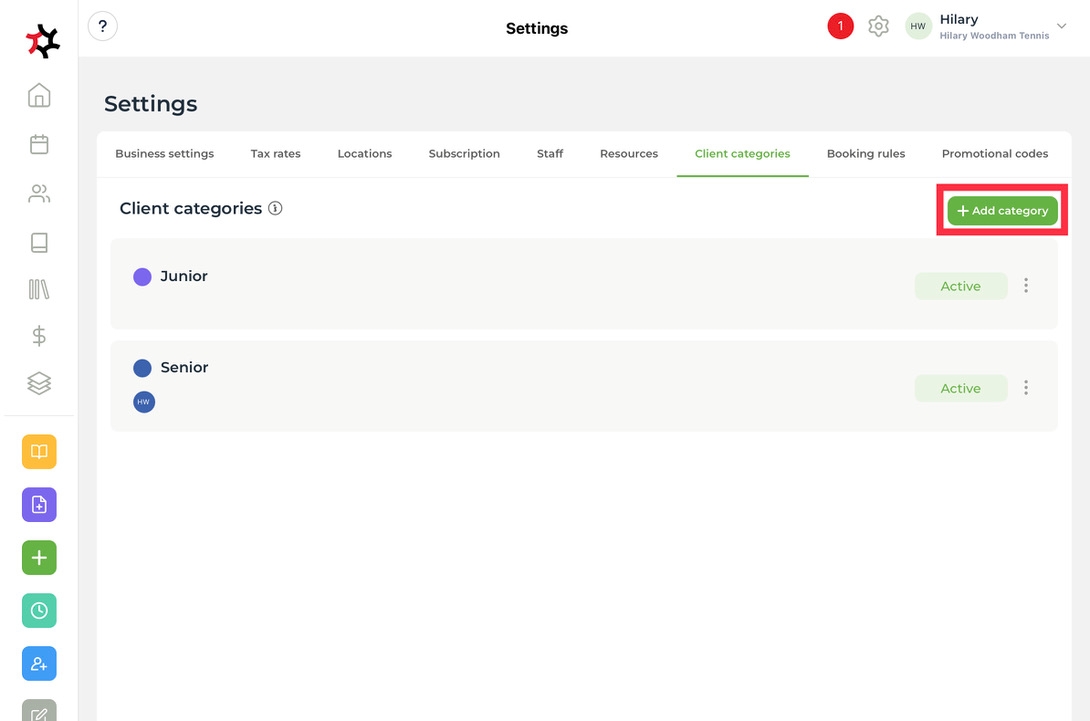
Task: Open the Clients people icon in sidebar
Action: 39,194
